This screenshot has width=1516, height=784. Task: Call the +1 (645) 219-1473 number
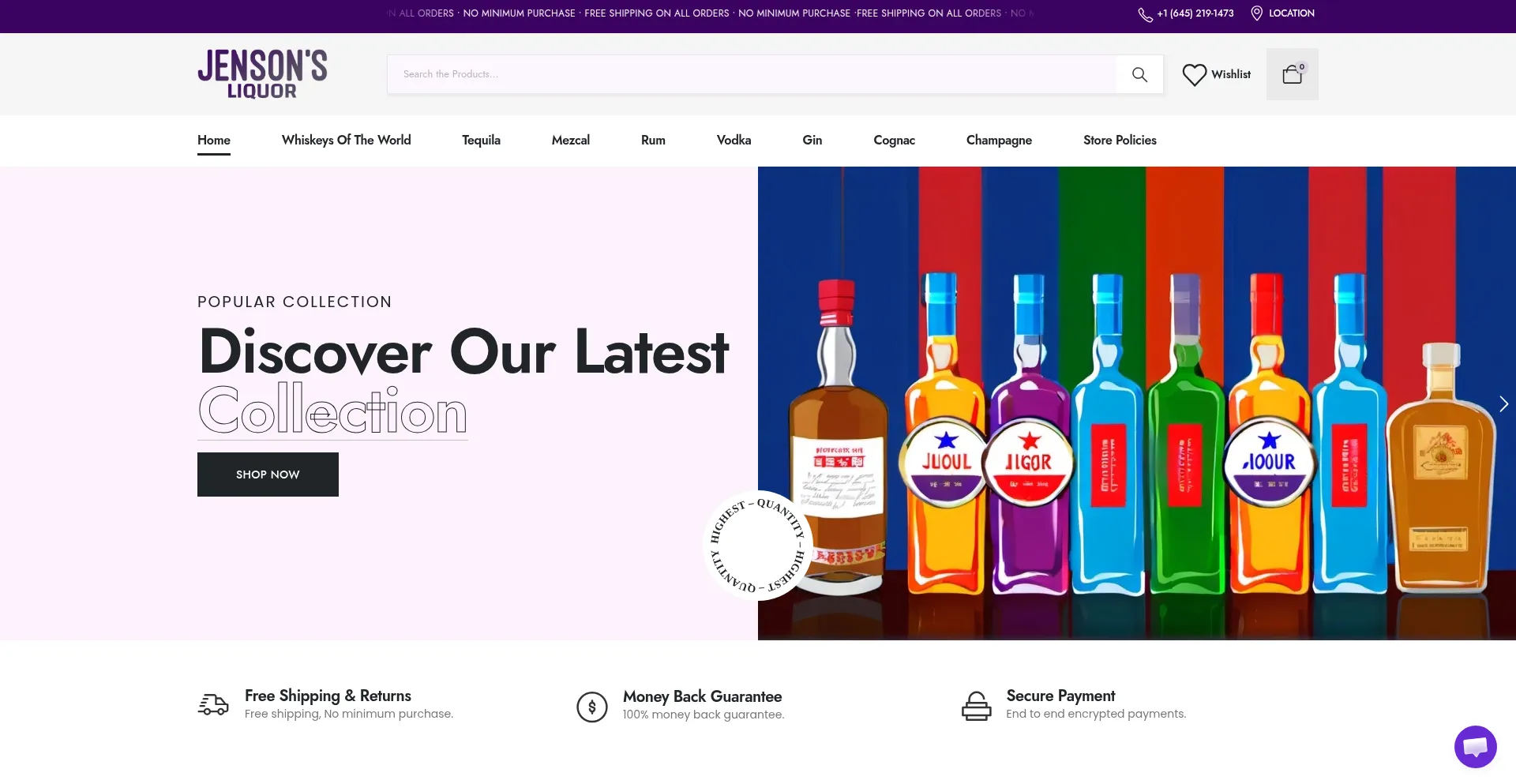click(1195, 13)
